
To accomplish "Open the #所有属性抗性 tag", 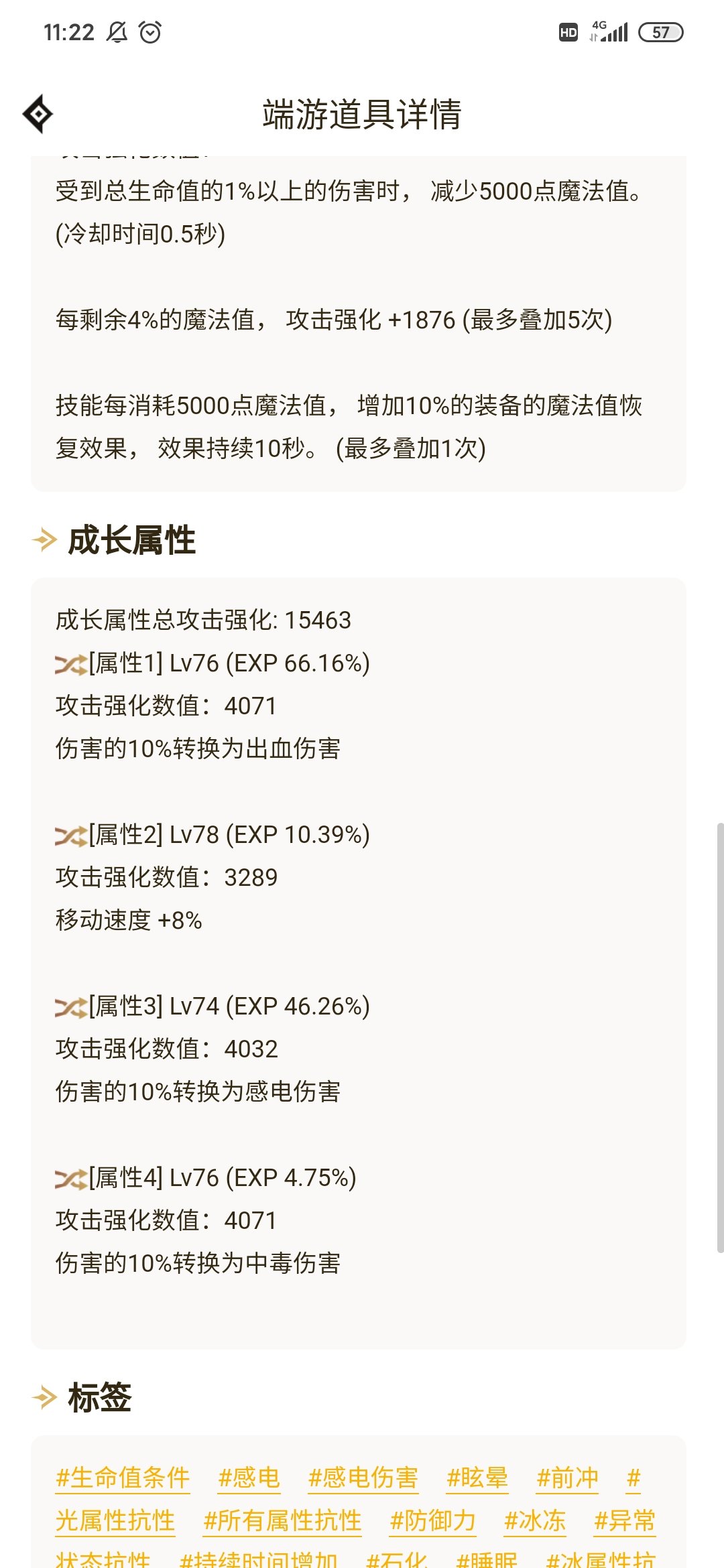I will click(x=282, y=1520).
